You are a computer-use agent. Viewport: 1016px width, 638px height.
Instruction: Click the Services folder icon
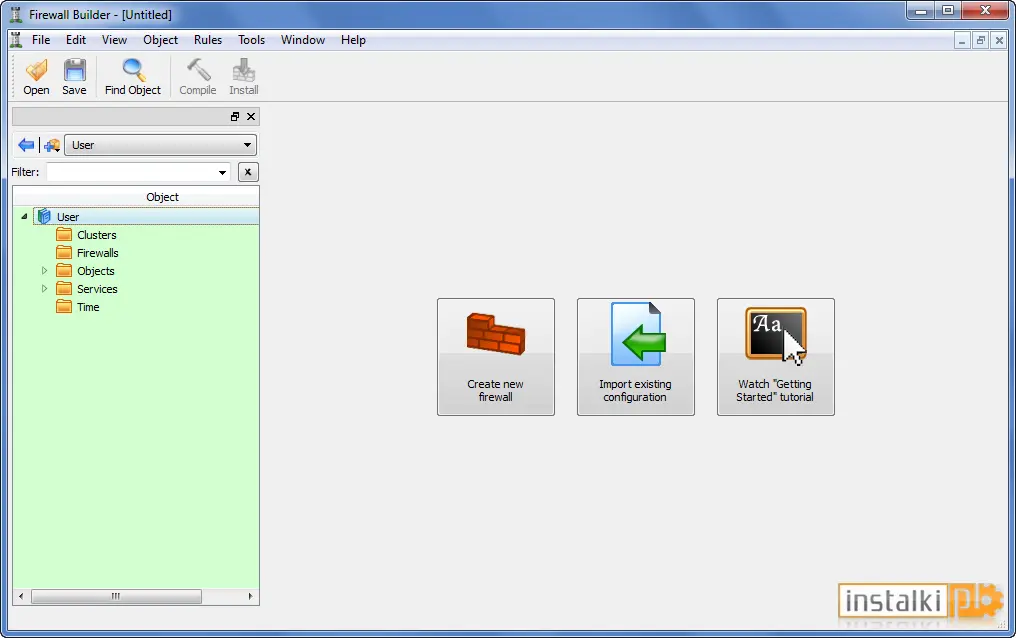[x=64, y=289]
